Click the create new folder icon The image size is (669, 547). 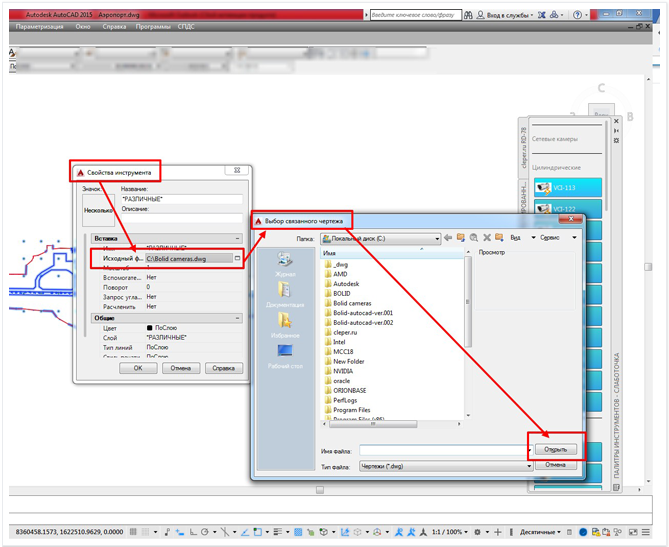click(499, 238)
